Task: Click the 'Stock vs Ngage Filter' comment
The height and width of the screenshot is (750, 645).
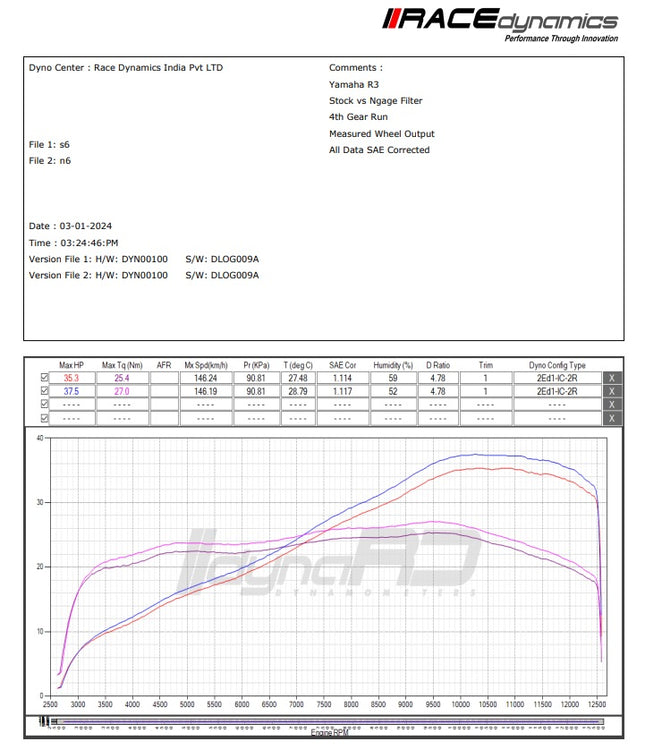Action: click(x=376, y=101)
